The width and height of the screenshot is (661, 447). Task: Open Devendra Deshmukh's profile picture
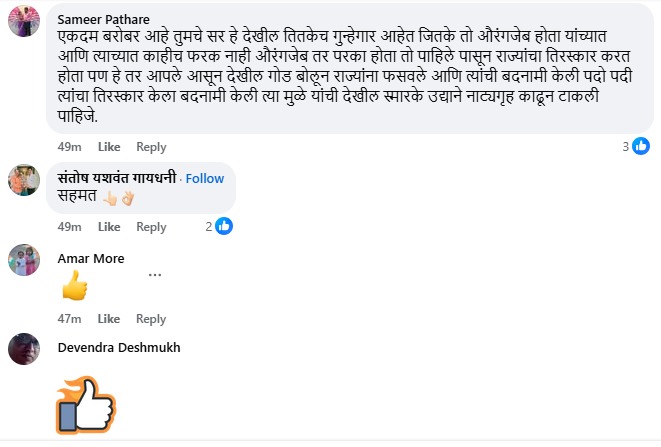click(24, 348)
